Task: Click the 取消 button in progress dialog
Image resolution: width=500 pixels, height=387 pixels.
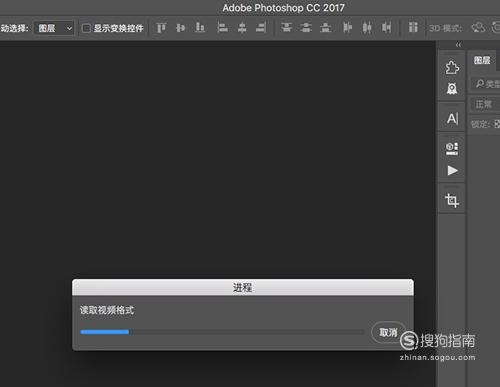Action: [x=388, y=332]
